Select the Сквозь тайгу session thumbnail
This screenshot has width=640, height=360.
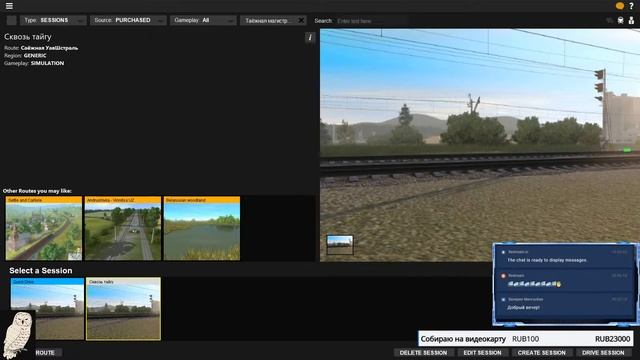coord(123,309)
